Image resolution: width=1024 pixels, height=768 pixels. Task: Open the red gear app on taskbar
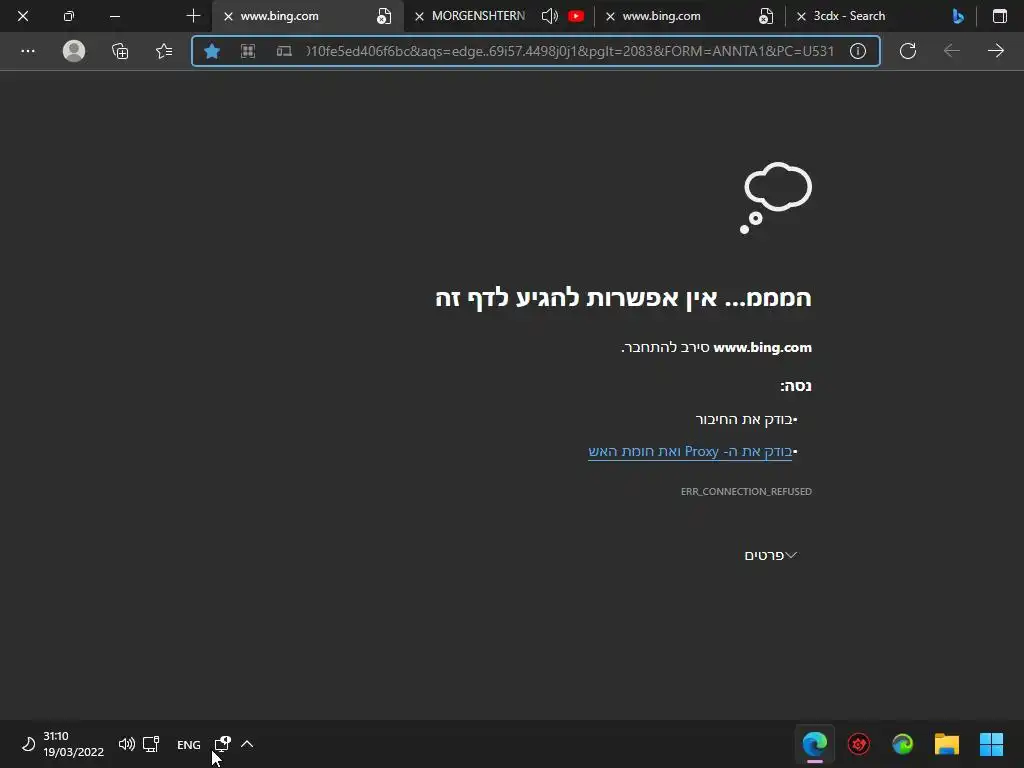click(x=859, y=744)
